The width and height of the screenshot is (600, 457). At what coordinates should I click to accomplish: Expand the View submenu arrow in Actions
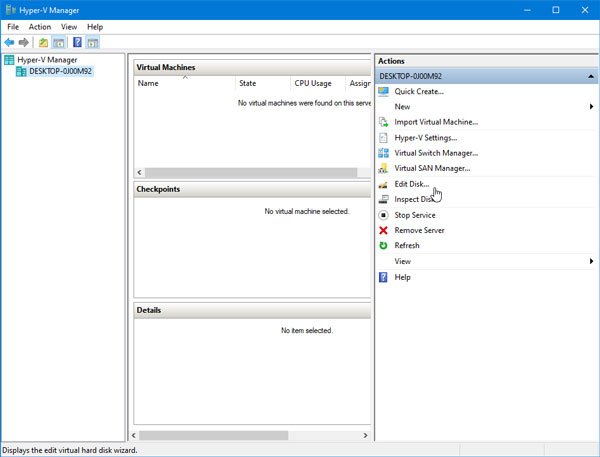(x=591, y=261)
